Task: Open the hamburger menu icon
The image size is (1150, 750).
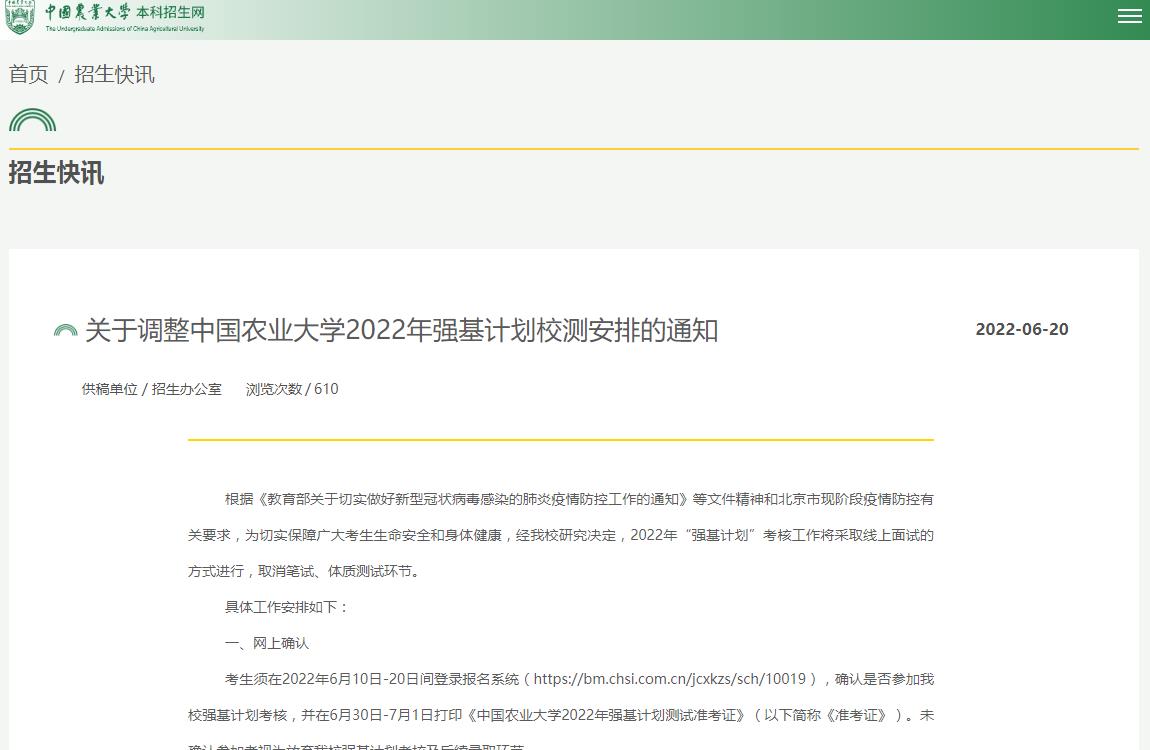Action: click(x=1129, y=16)
